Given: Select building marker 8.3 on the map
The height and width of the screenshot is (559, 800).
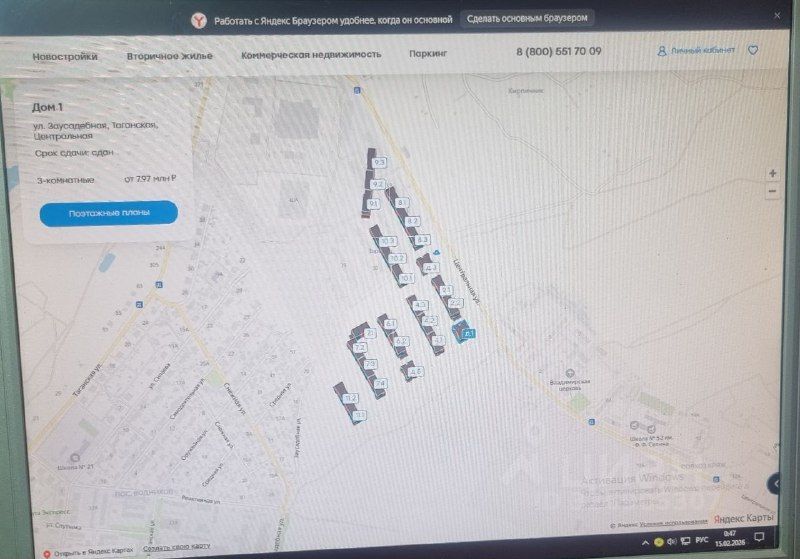Looking at the screenshot, I should [422, 239].
